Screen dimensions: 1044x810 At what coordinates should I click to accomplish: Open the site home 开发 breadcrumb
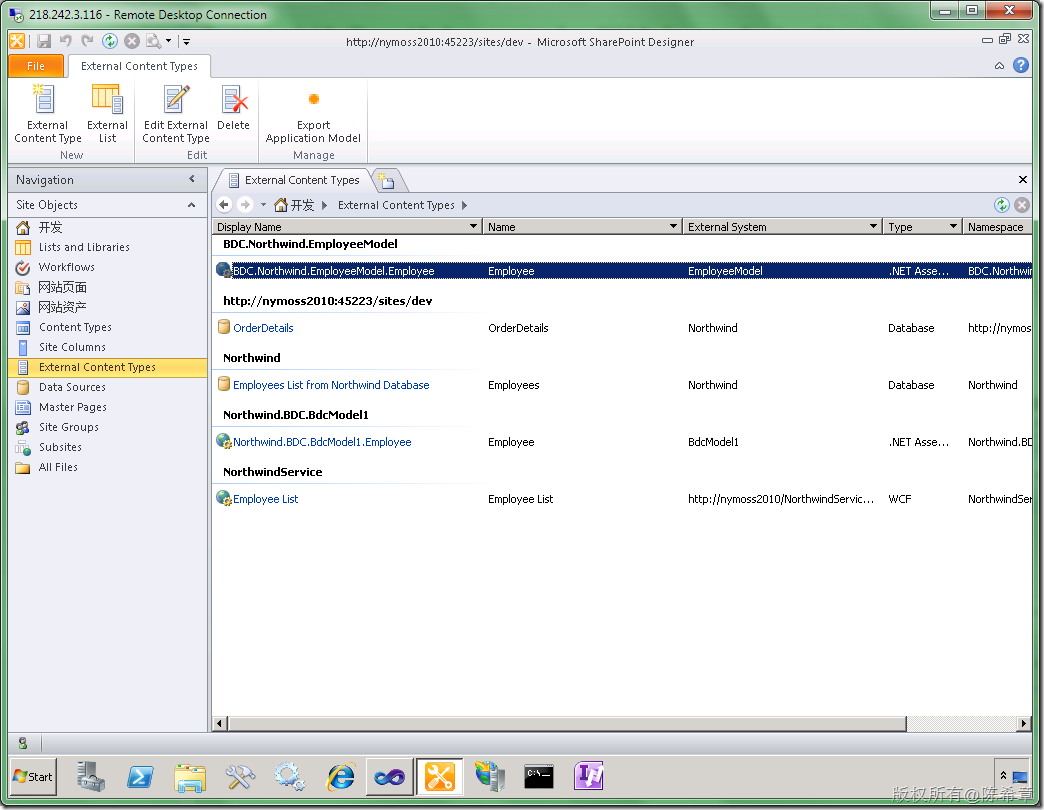pyautogui.click(x=294, y=205)
